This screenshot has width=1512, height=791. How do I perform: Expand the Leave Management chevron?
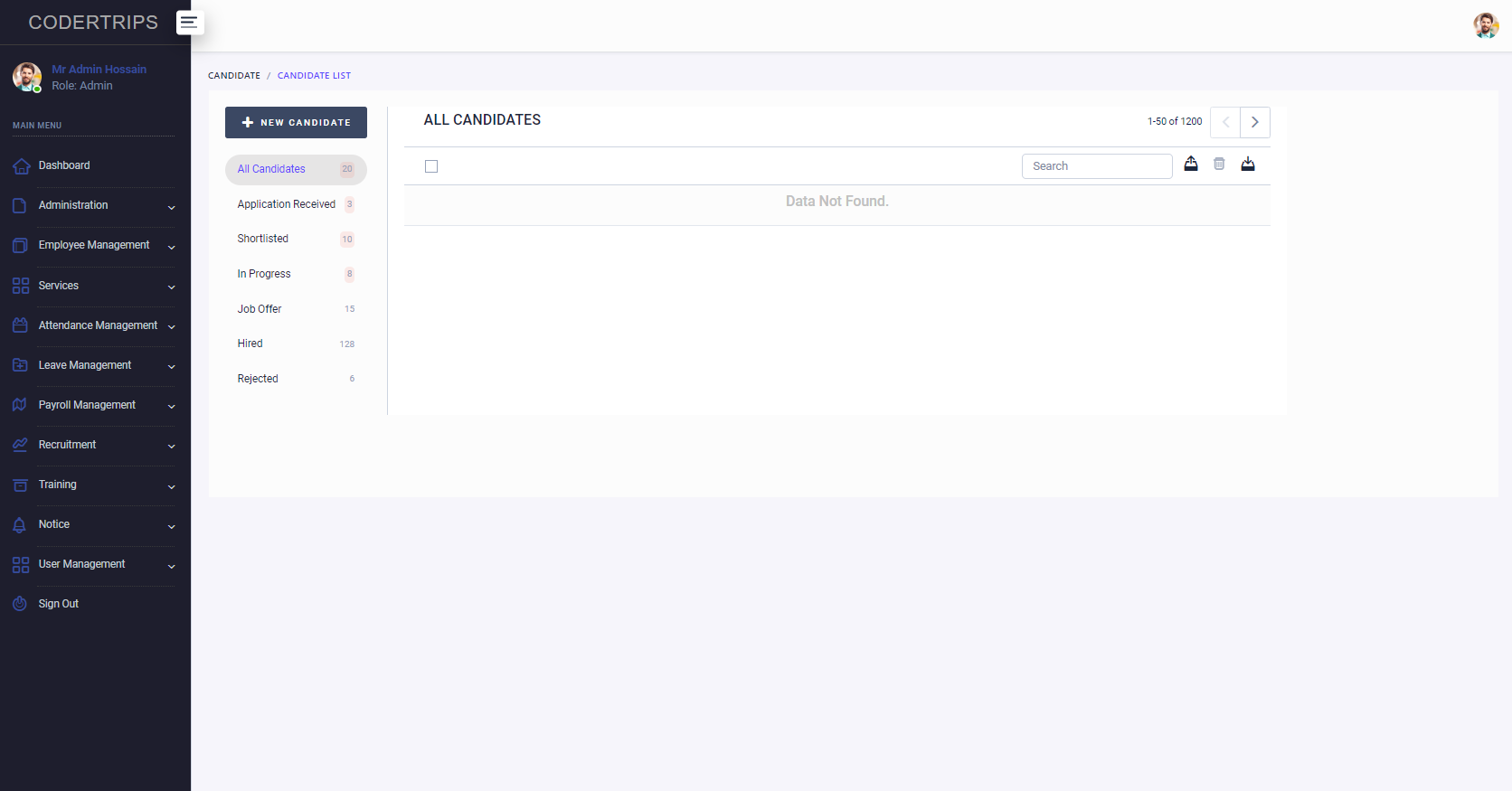click(x=171, y=367)
